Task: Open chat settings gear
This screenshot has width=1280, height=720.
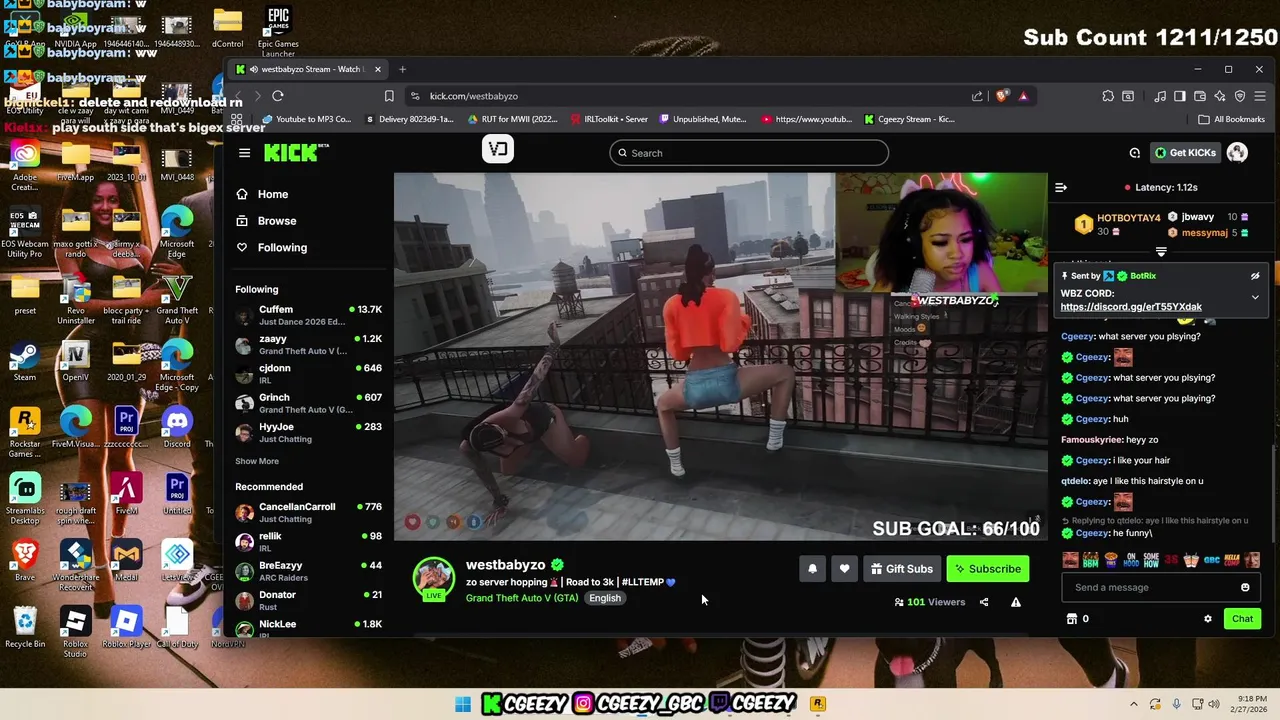Action: [1207, 619]
